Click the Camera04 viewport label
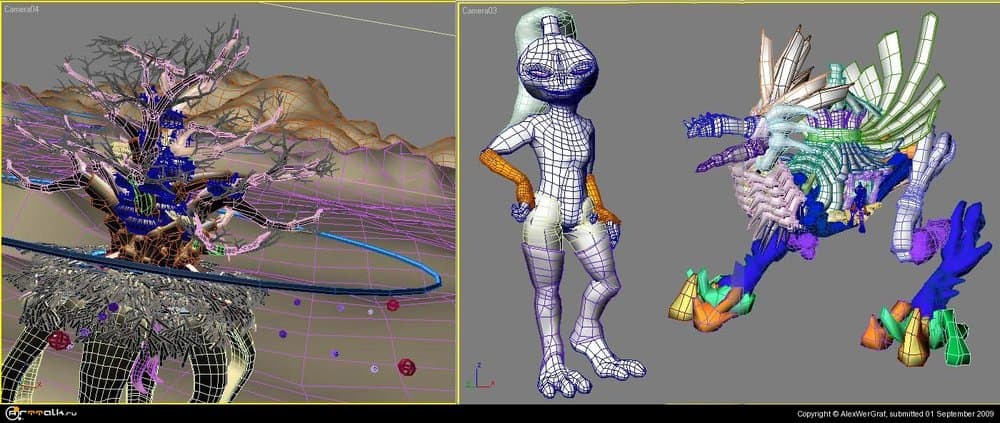Viewport: 1000px width, 423px height. point(23,9)
